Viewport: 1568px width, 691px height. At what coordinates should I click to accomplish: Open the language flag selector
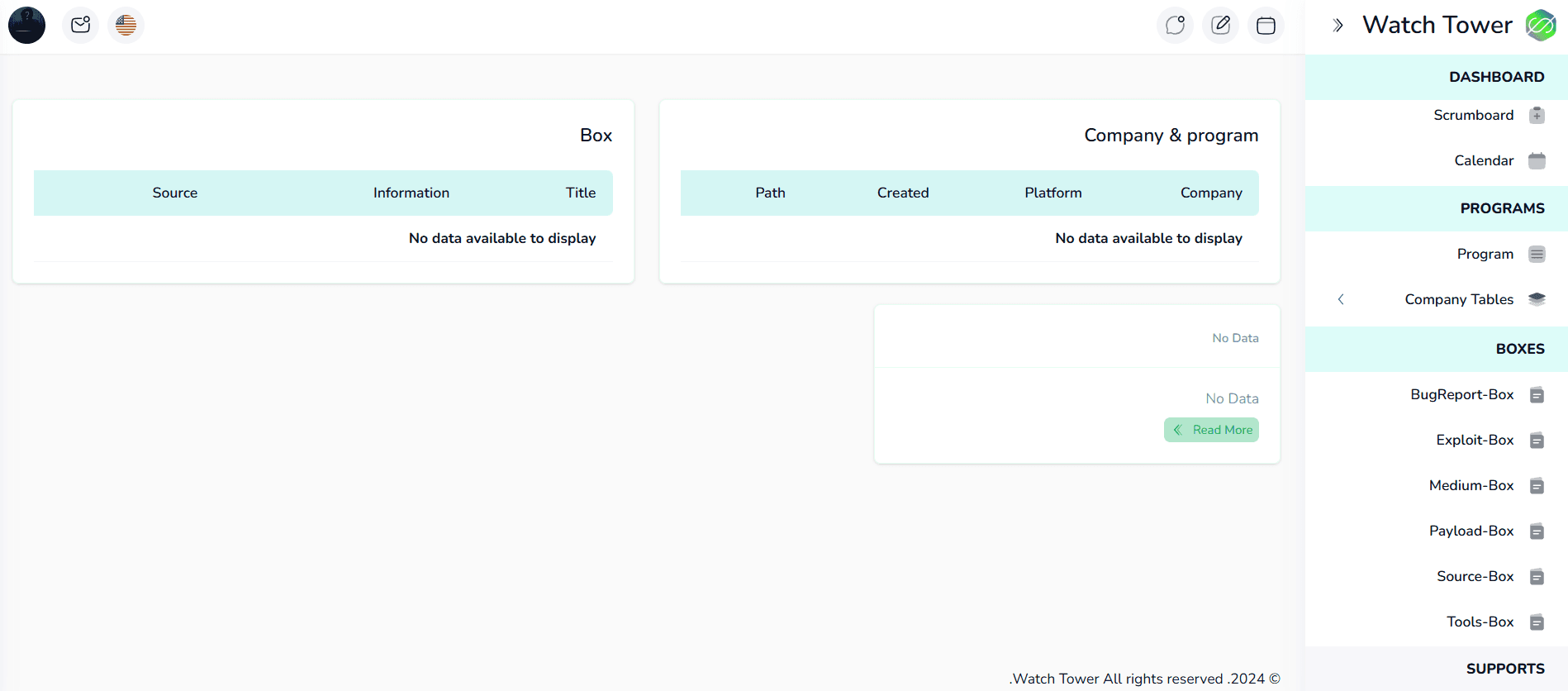(126, 26)
